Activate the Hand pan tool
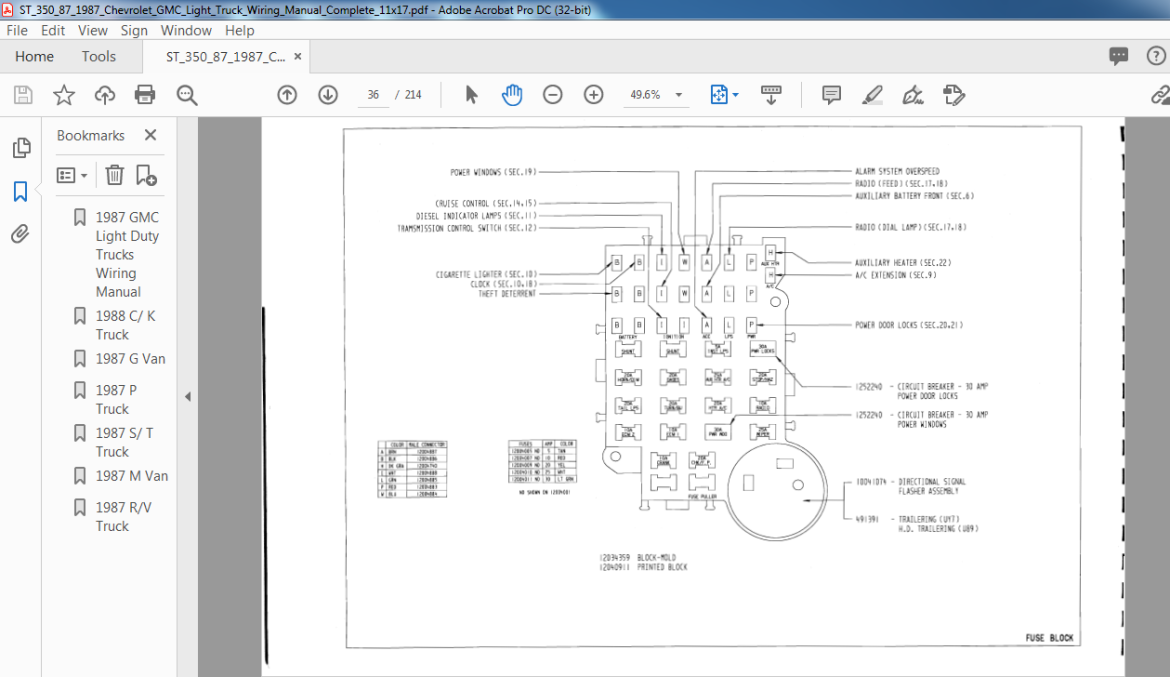The height and width of the screenshot is (677, 1170). [x=512, y=95]
